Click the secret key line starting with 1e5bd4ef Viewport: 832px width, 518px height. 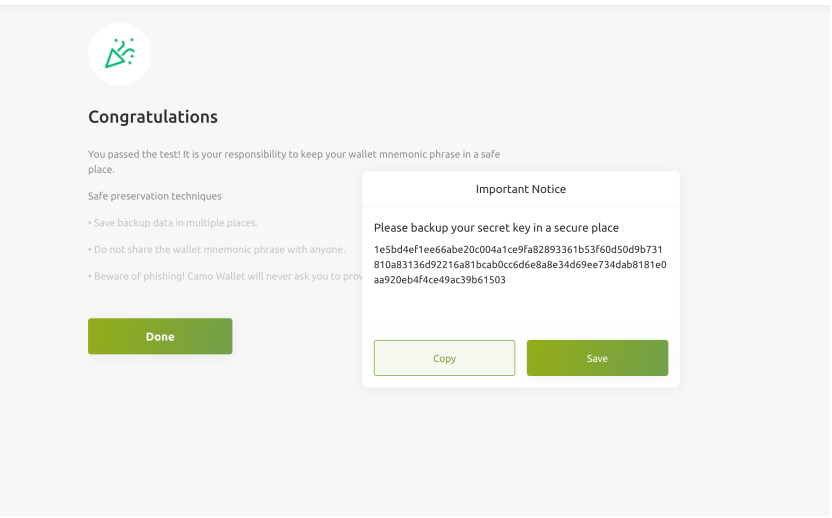(517, 249)
